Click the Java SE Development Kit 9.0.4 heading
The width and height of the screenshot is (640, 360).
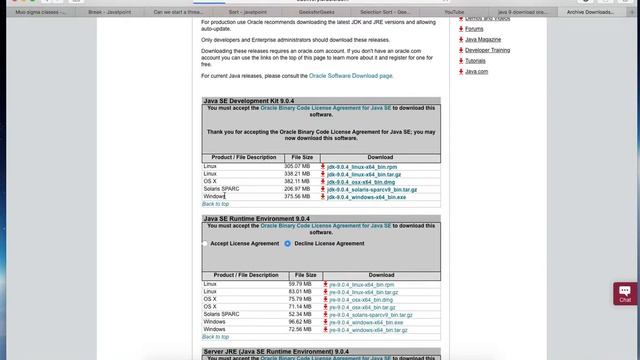click(249, 101)
